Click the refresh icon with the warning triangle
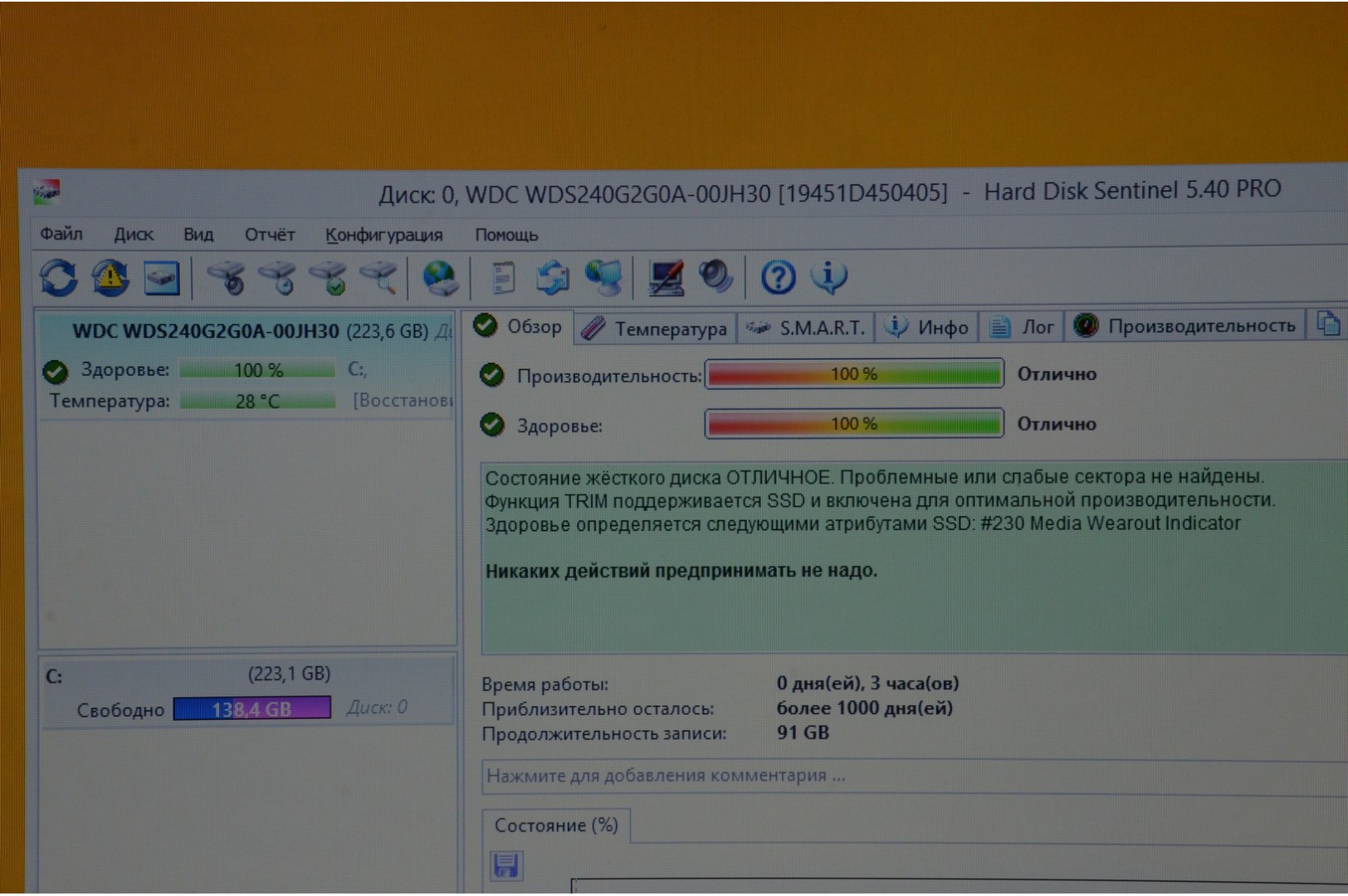Screen dimensions: 1348x896 point(110,278)
